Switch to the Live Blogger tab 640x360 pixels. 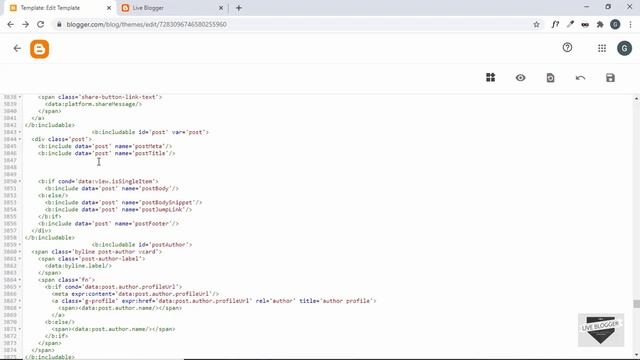(172, 8)
